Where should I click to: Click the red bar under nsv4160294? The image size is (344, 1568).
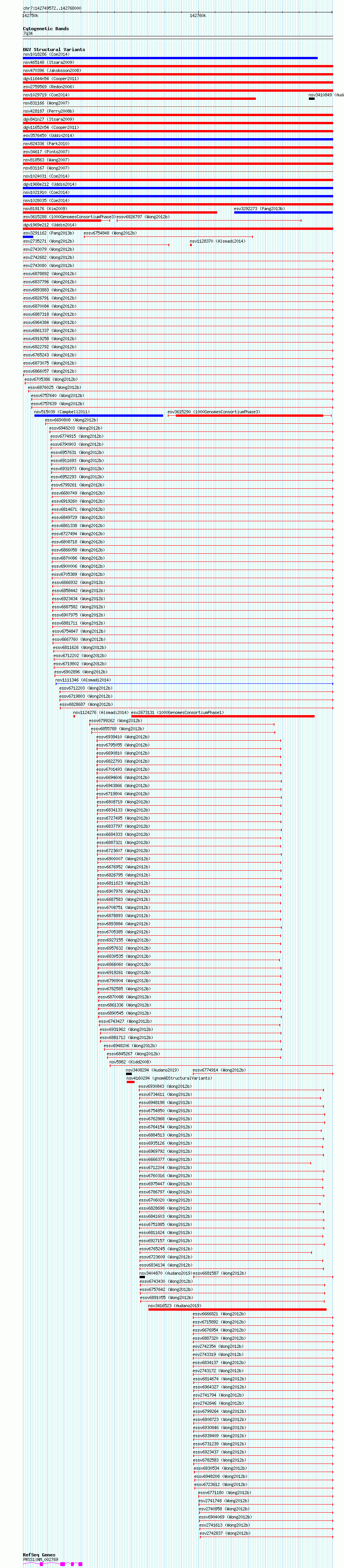130,1082
